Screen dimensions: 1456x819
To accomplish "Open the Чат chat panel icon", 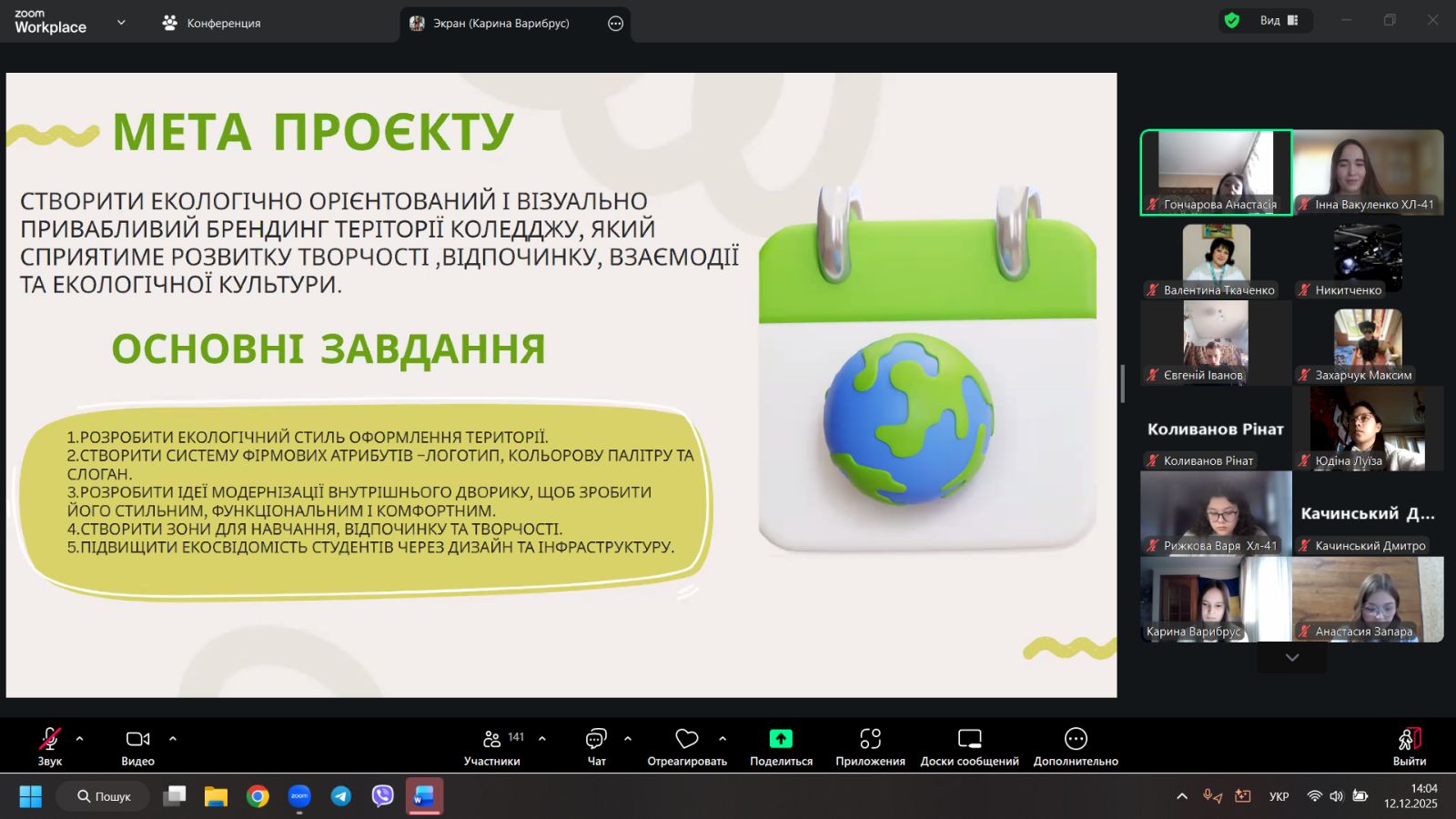I will coord(596,739).
